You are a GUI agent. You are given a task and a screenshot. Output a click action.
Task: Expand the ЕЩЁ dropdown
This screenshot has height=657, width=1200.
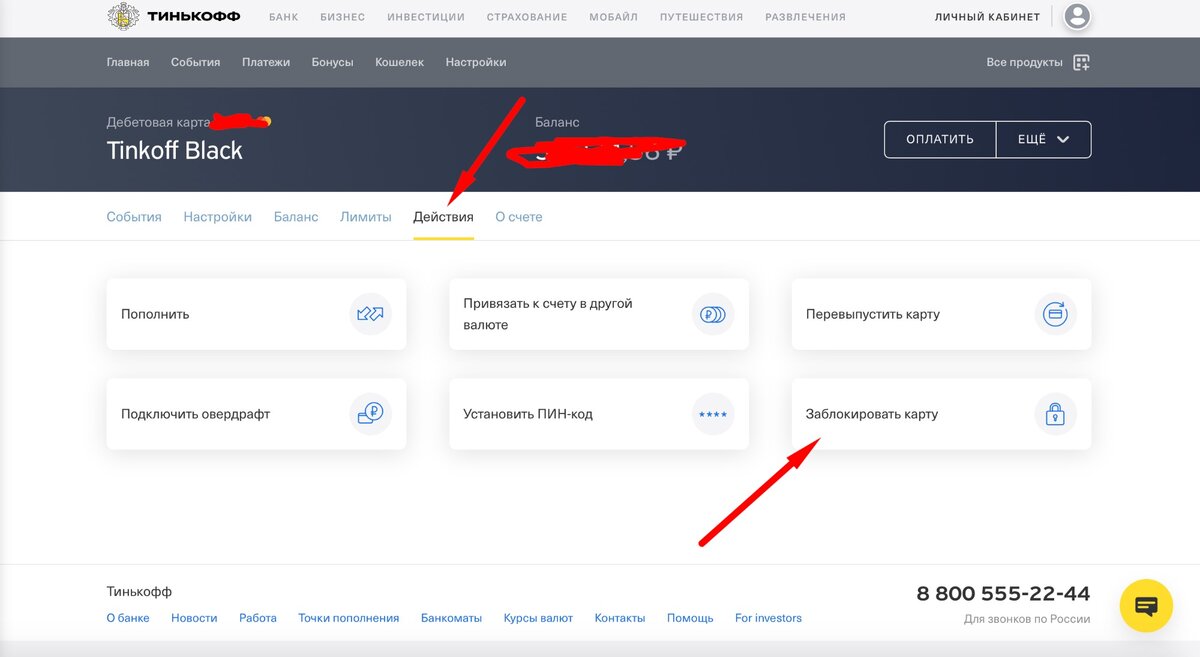coord(1044,139)
